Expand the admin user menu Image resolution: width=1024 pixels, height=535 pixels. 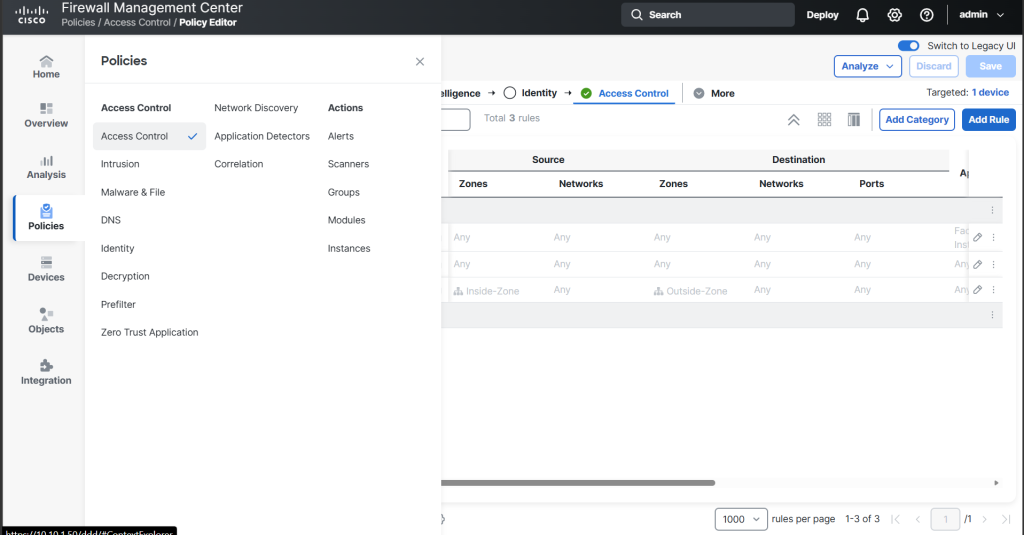point(981,14)
